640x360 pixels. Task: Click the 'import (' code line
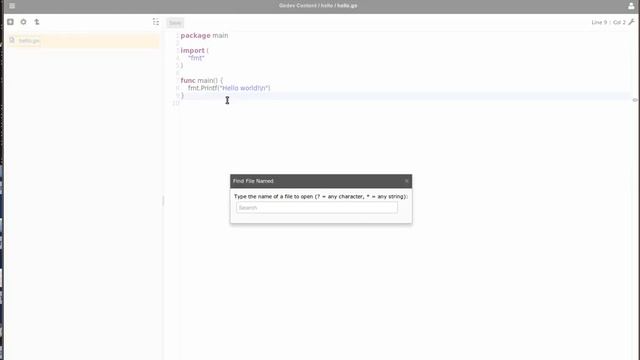point(195,51)
